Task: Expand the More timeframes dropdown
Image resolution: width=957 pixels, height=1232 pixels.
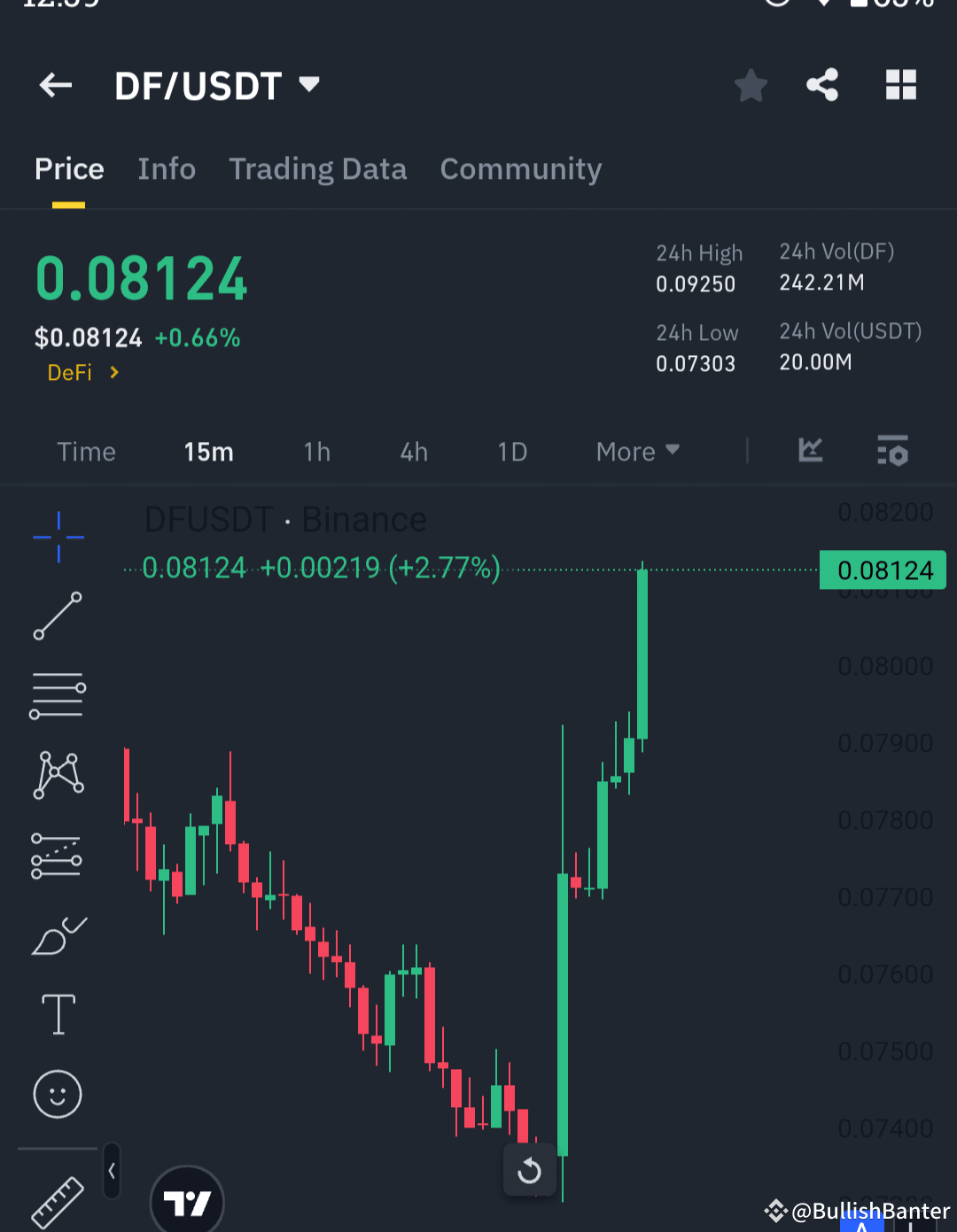Action: (636, 452)
